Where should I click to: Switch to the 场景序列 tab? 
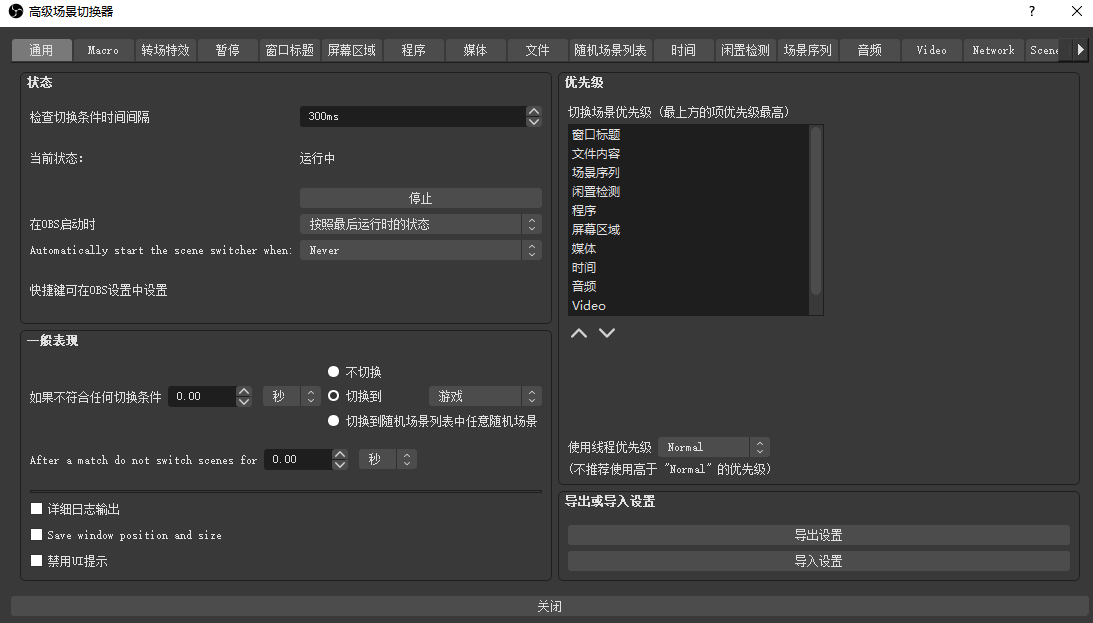pos(808,50)
